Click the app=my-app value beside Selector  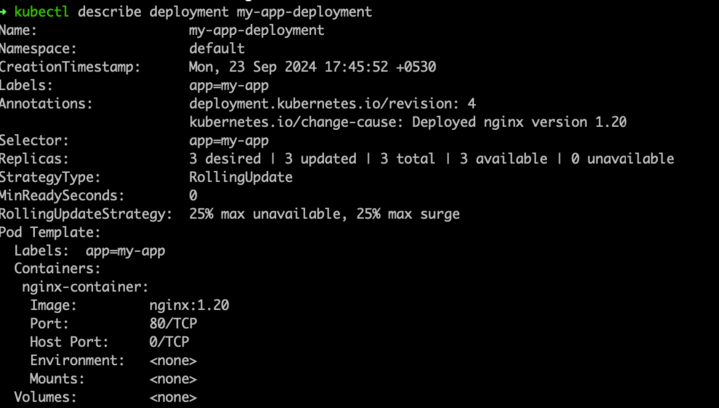click(x=229, y=141)
